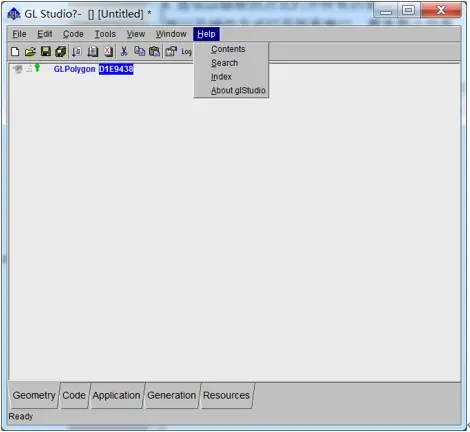
Task: Open the File menu
Action: (19, 34)
